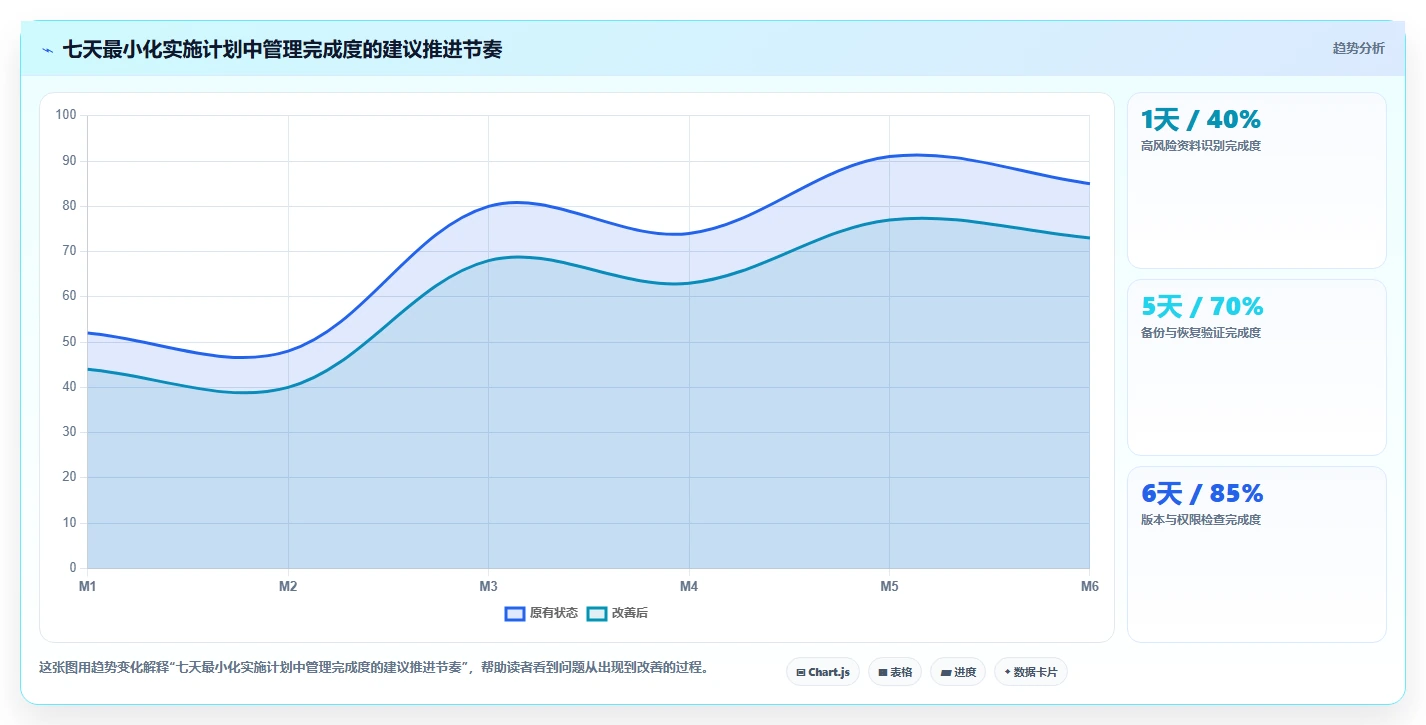Click the 改善后 line at M6

tap(1089, 238)
